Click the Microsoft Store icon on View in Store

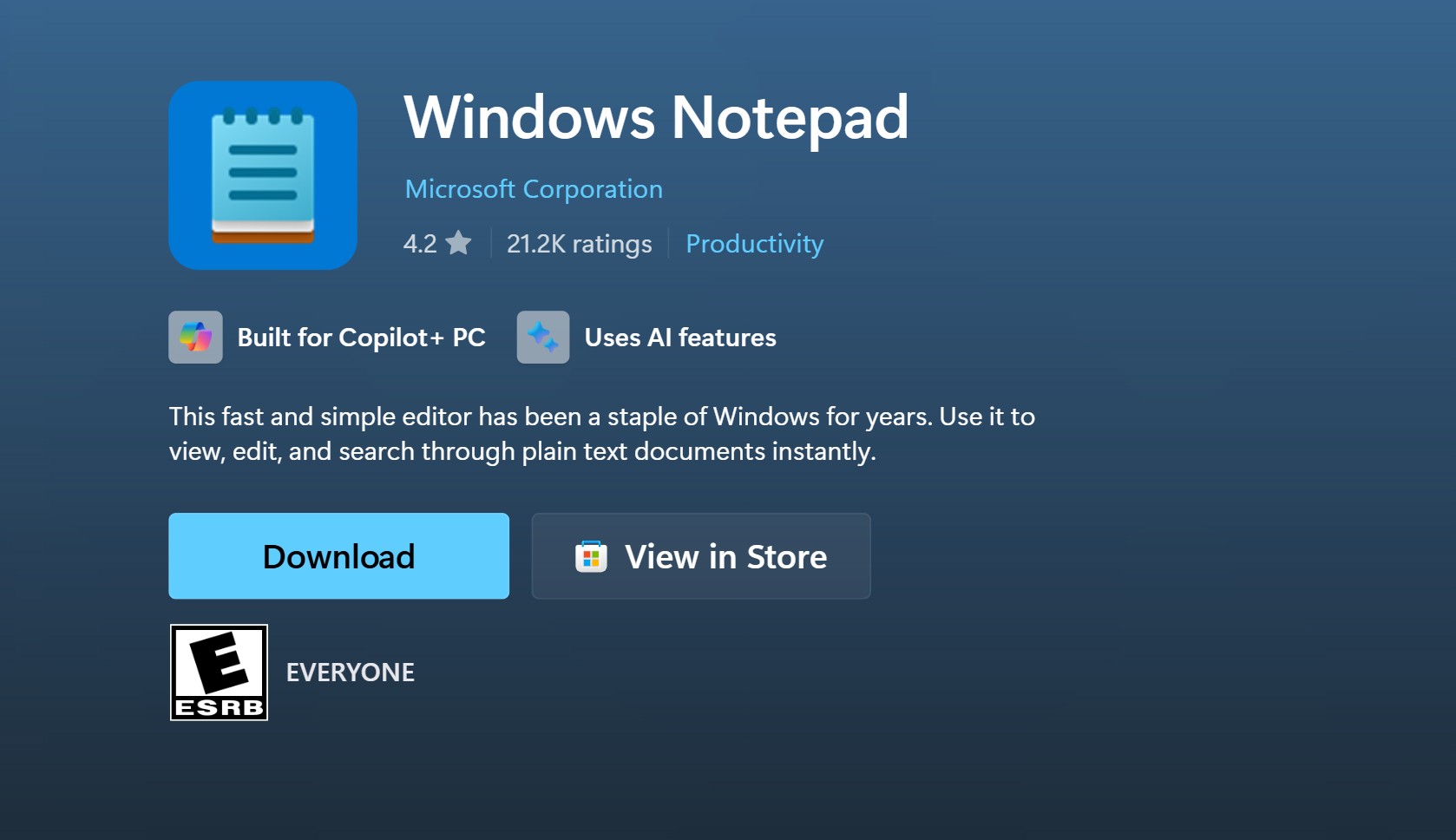click(x=591, y=556)
